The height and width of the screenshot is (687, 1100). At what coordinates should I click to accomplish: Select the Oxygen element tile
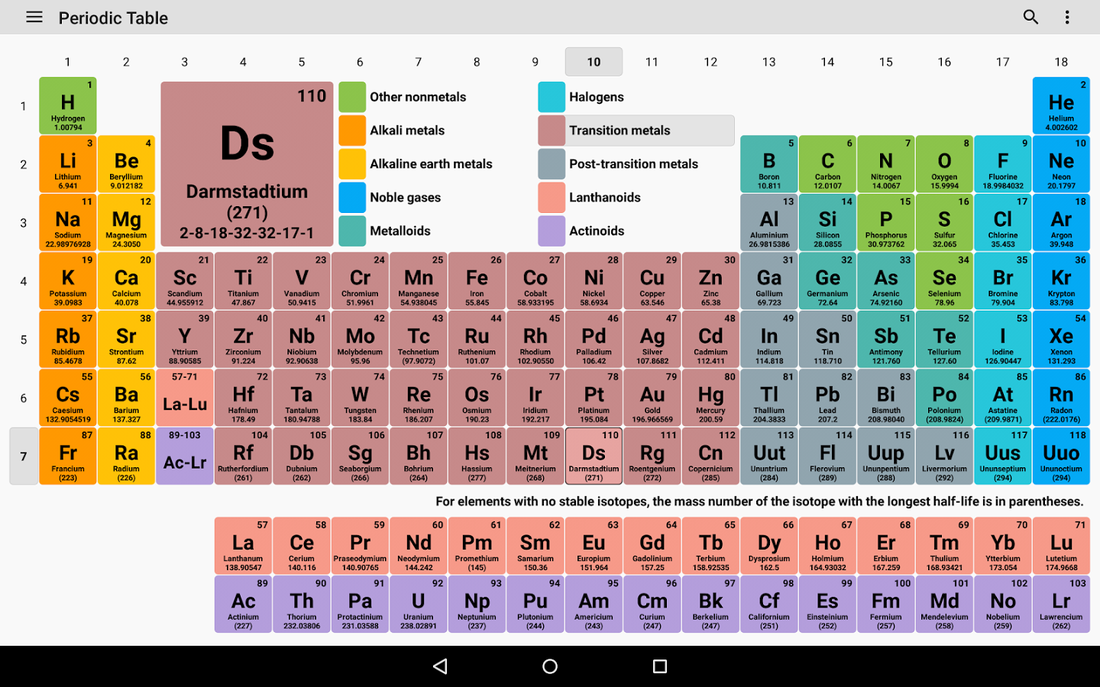[x=944, y=164]
